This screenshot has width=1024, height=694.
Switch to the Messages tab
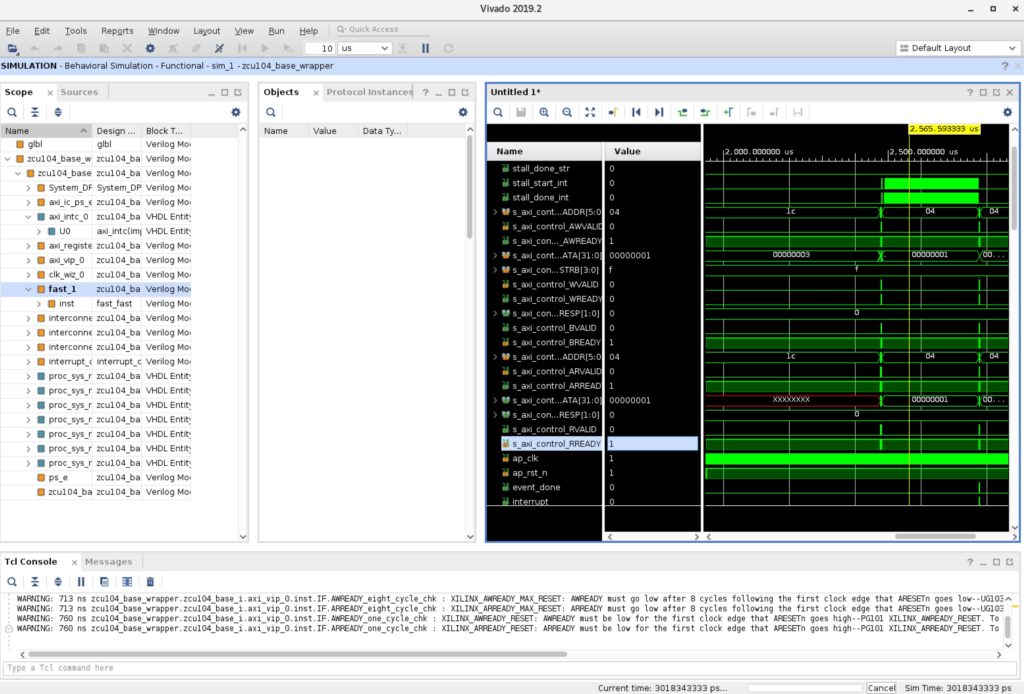(x=108, y=562)
